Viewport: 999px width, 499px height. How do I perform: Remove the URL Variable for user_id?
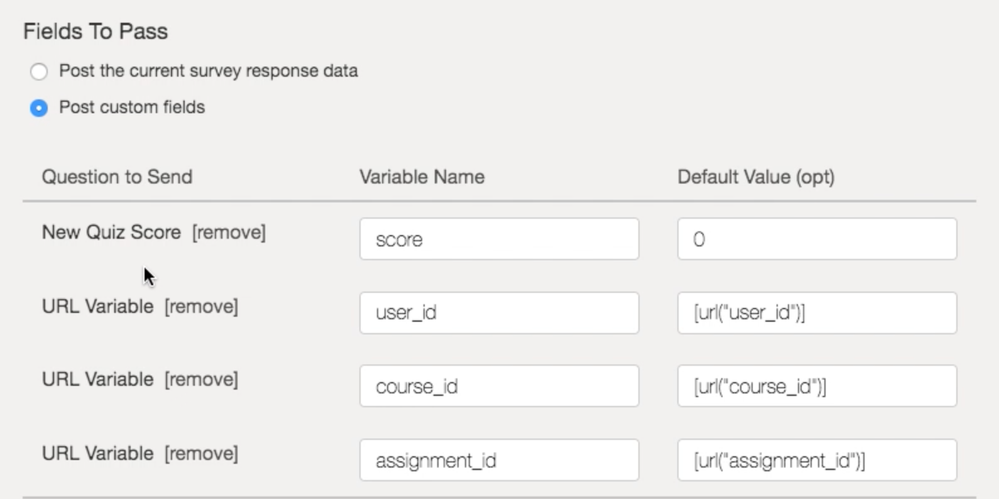(x=201, y=308)
